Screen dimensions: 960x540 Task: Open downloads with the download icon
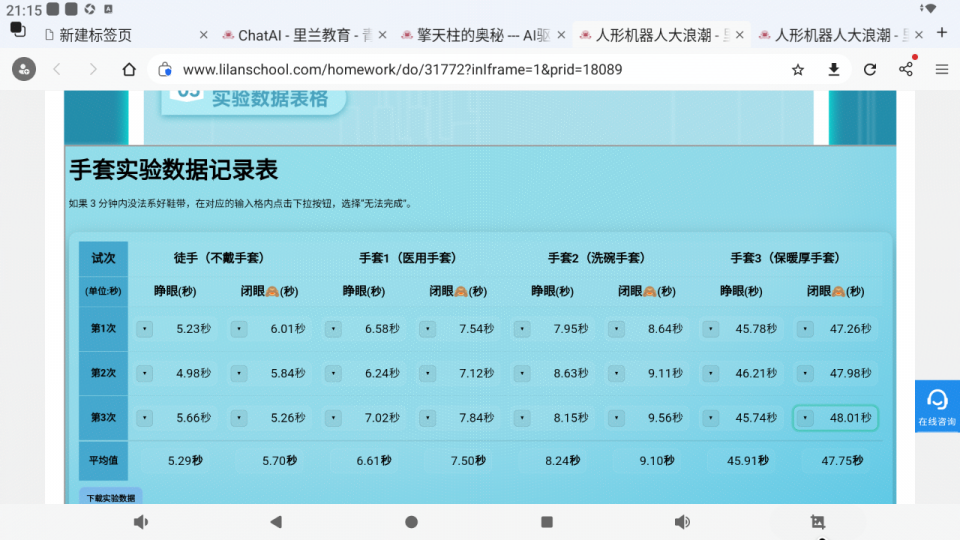click(833, 70)
